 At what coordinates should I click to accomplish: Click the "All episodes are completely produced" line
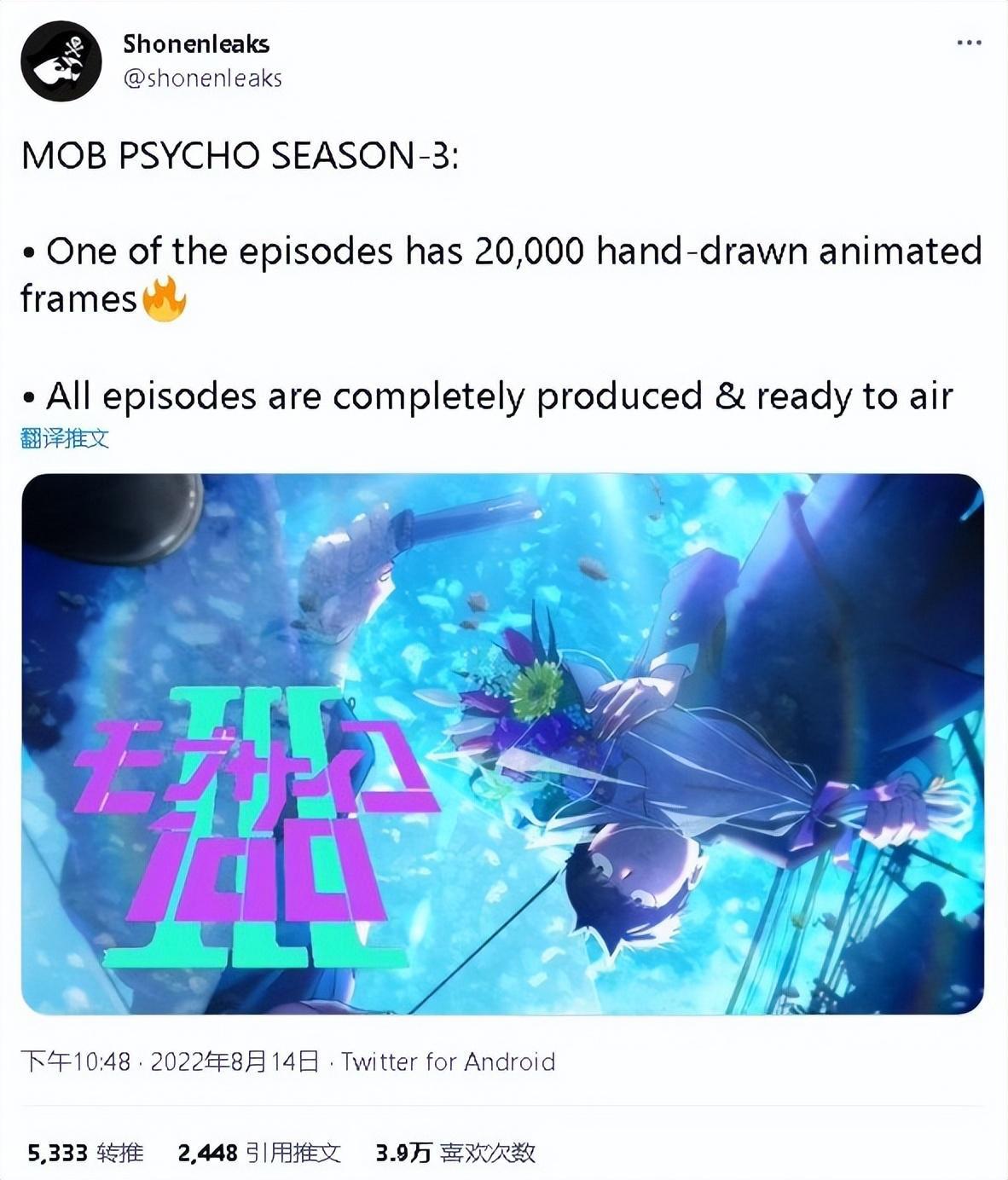coord(487,397)
